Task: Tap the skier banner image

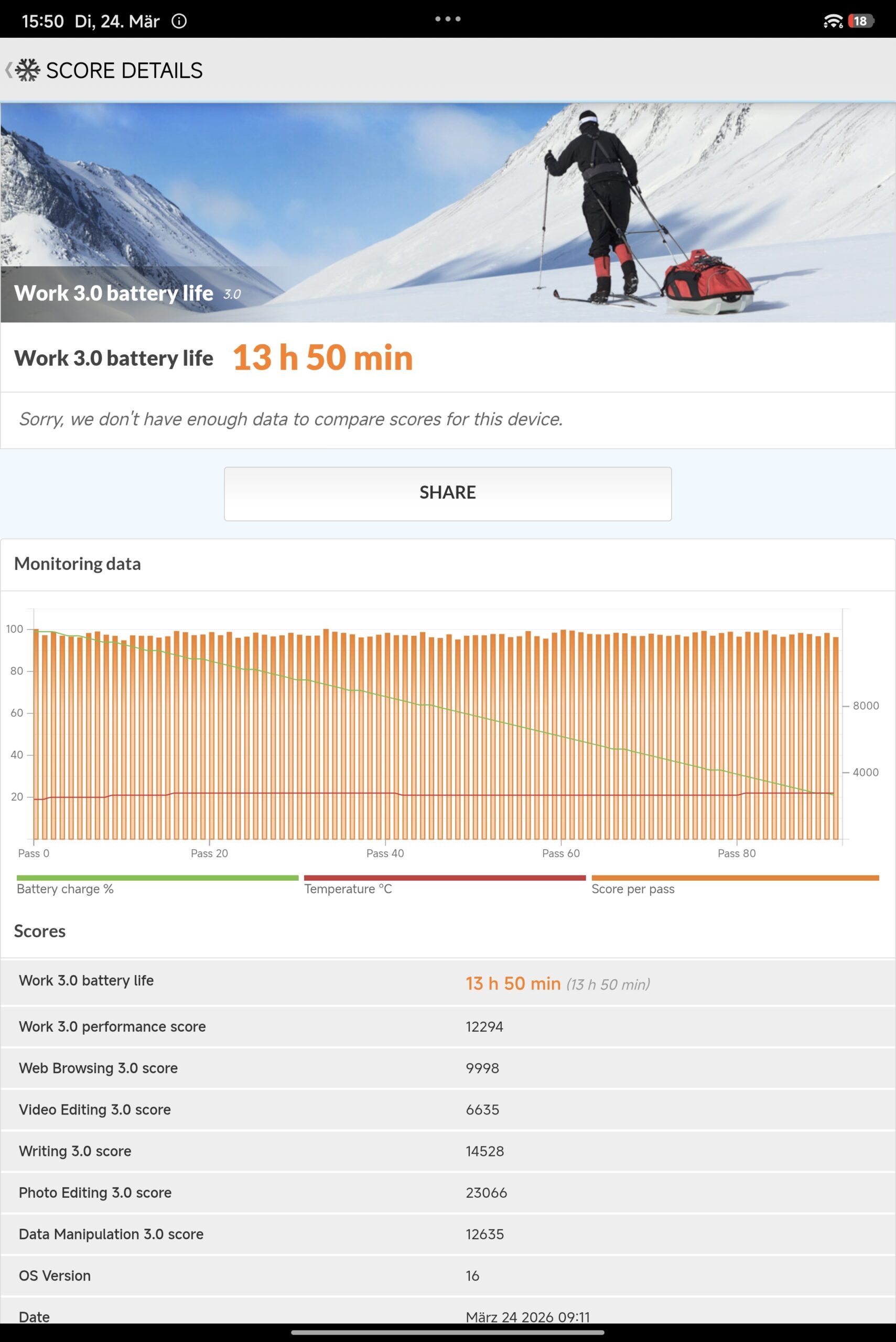Action: 447,212
